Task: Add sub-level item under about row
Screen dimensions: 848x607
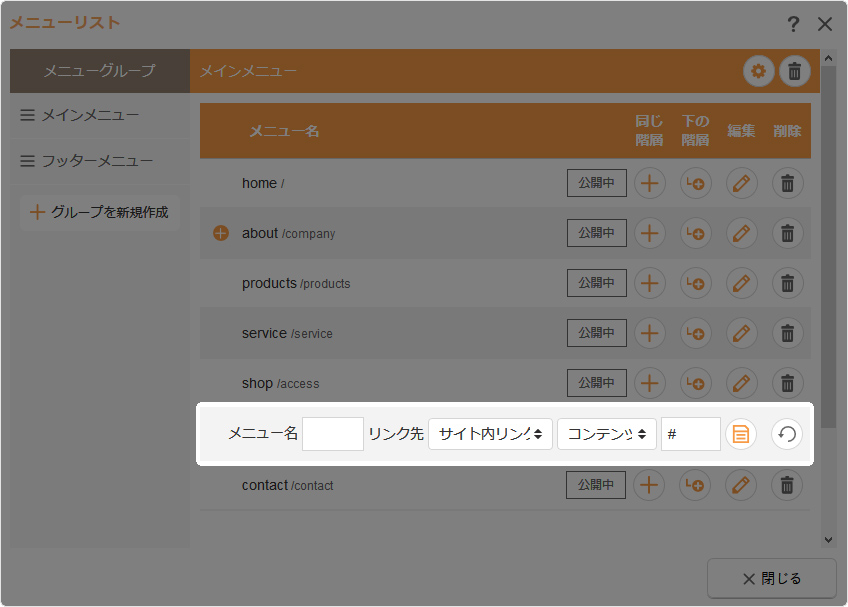Action: pyautogui.click(x=695, y=233)
